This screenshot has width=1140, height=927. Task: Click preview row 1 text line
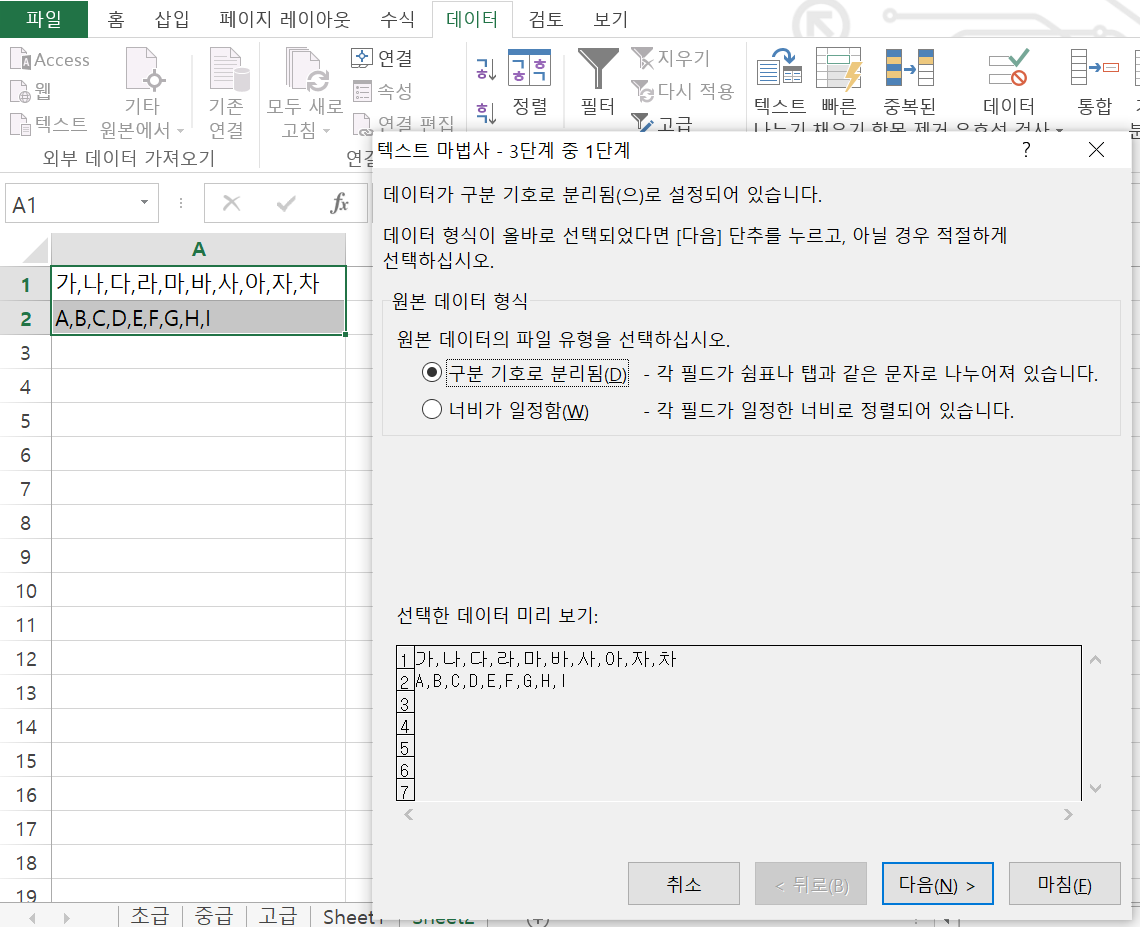coord(545,659)
